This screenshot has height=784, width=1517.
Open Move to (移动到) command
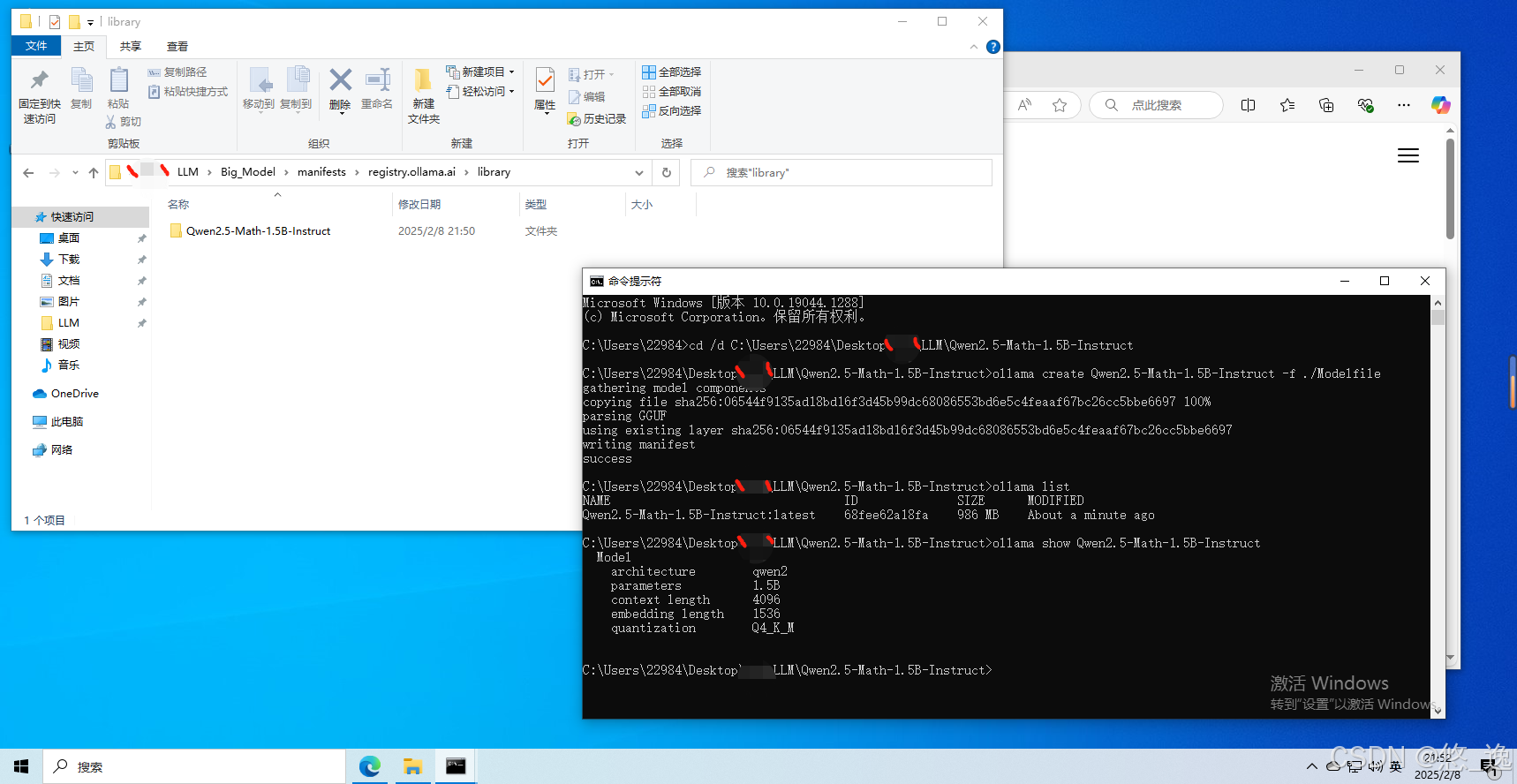(x=259, y=88)
